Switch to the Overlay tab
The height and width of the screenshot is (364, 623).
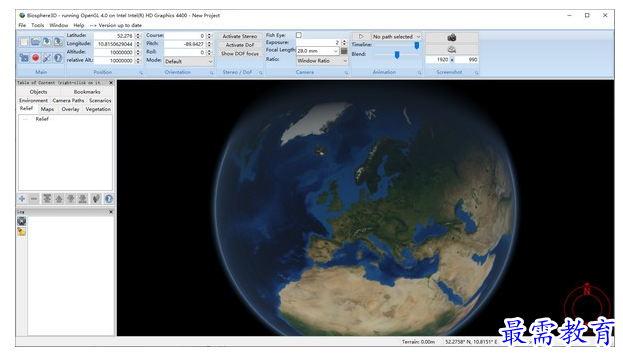(70, 109)
